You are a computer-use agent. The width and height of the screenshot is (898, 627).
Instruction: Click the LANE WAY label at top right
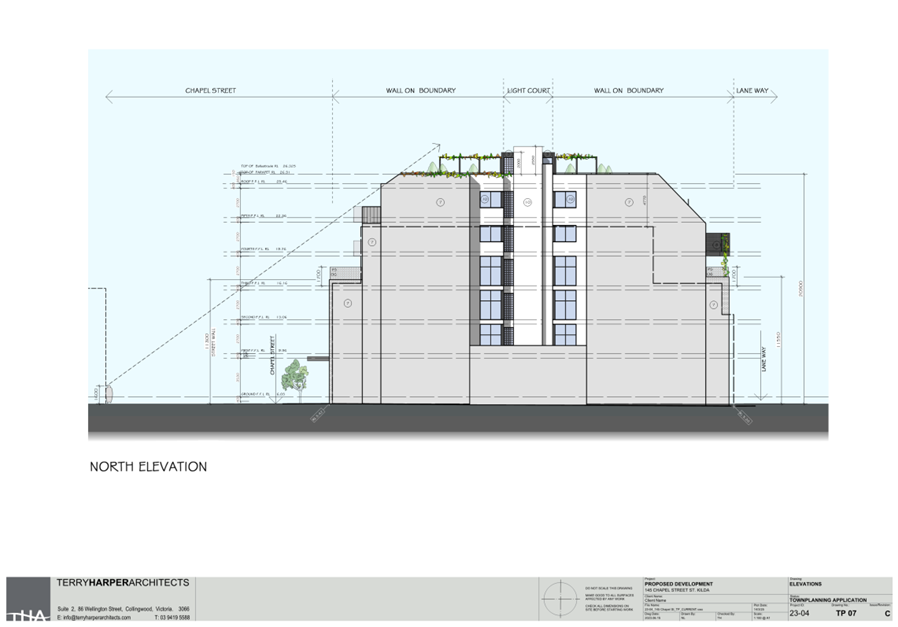coord(751,91)
